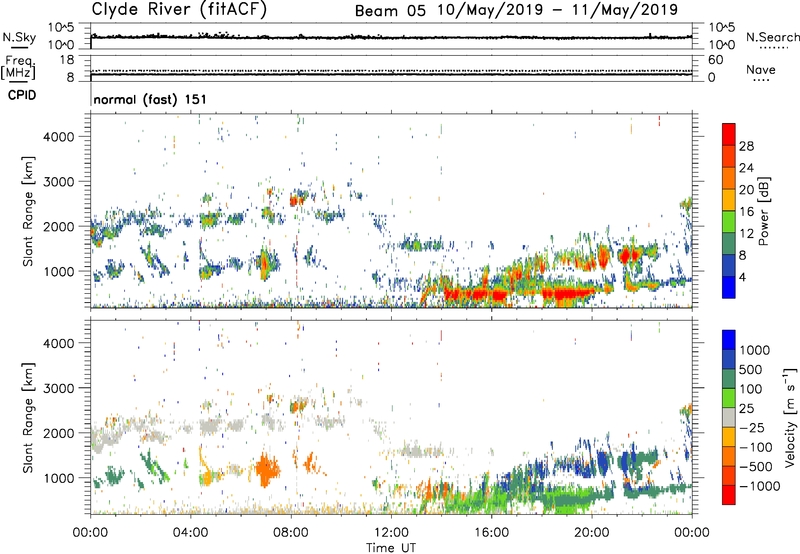
Task: Pick the red top segment of Power colorbar
Action: pos(729,135)
